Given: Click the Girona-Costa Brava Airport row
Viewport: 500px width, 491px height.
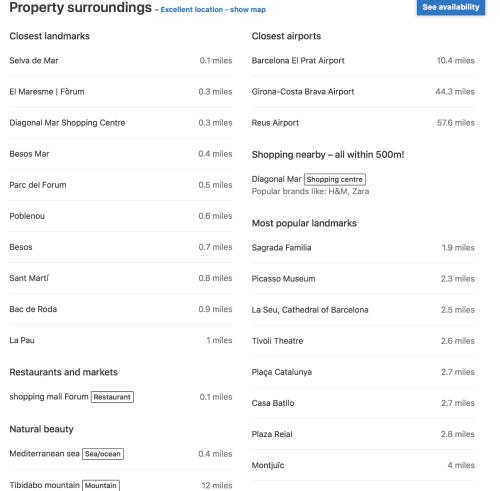Looking at the screenshot, I should (x=363, y=92).
